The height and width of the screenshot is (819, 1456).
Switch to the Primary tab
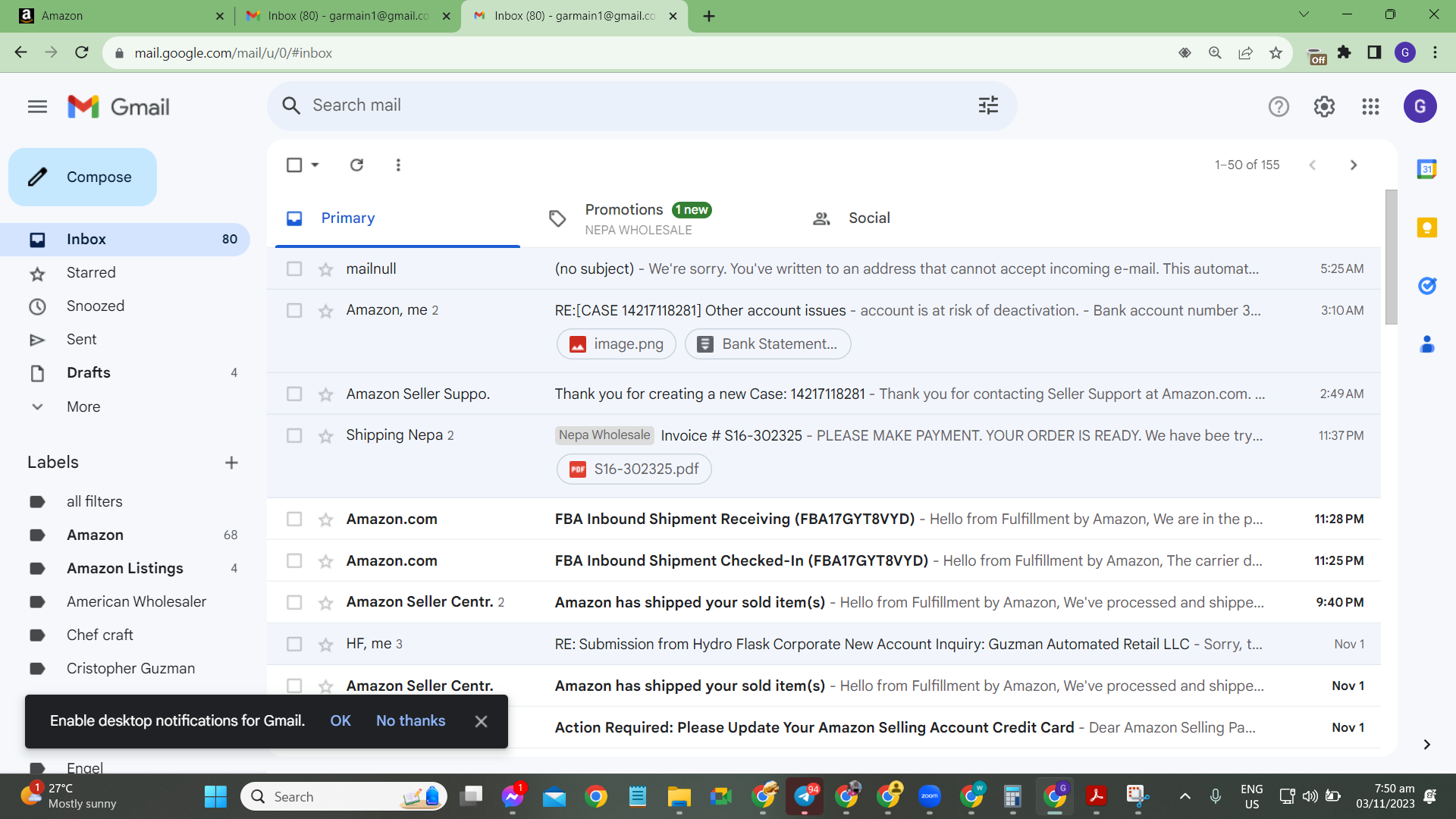[x=397, y=218]
